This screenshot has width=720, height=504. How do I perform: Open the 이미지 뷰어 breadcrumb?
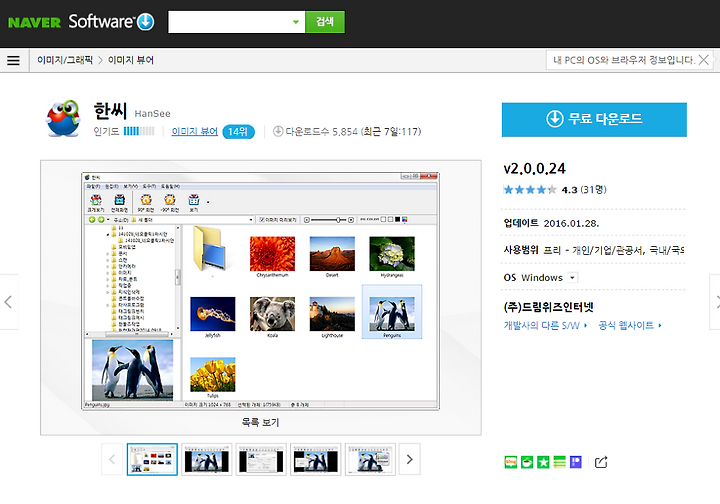pos(131,60)
